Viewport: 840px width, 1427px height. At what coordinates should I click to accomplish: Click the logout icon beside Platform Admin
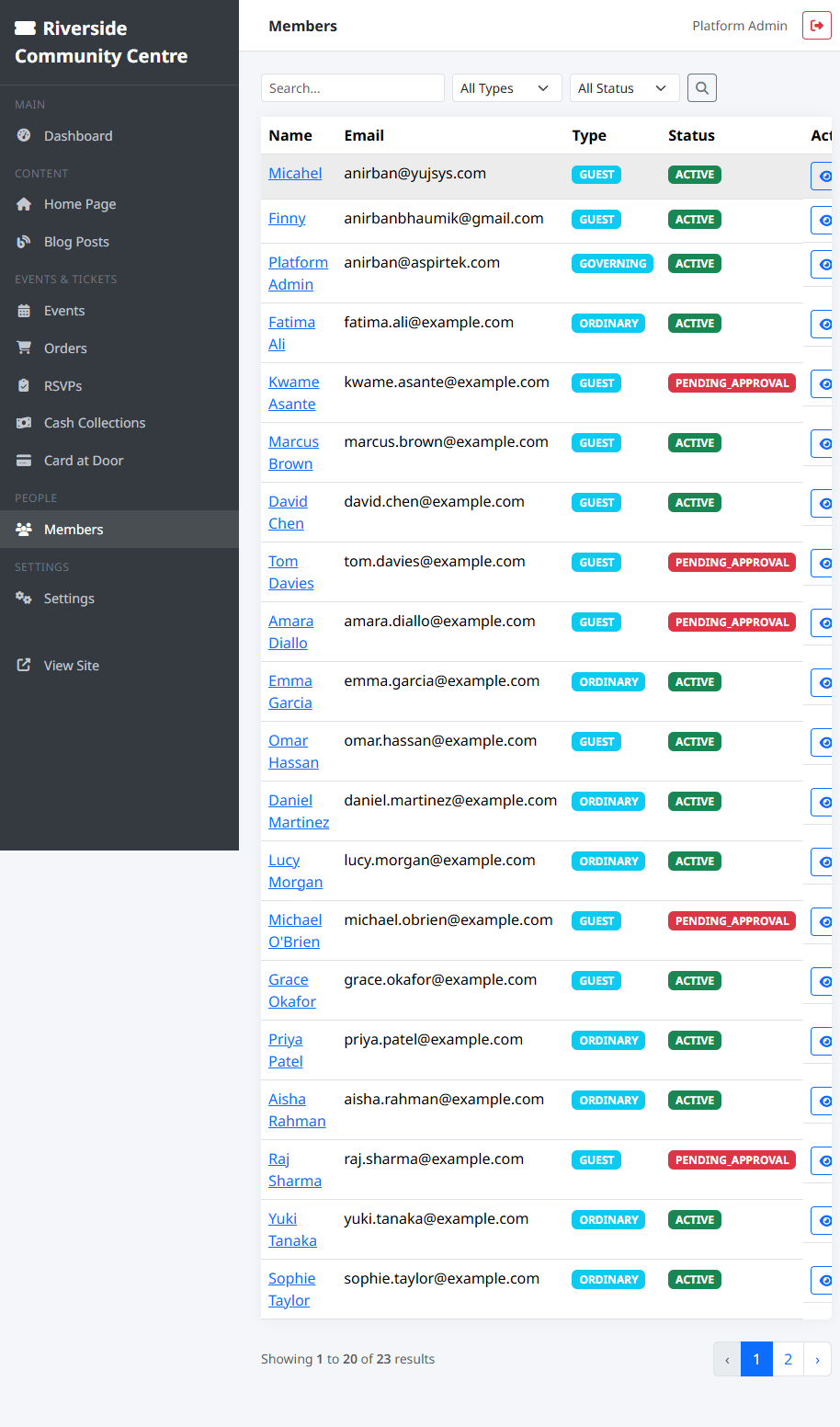coord(816,26)
